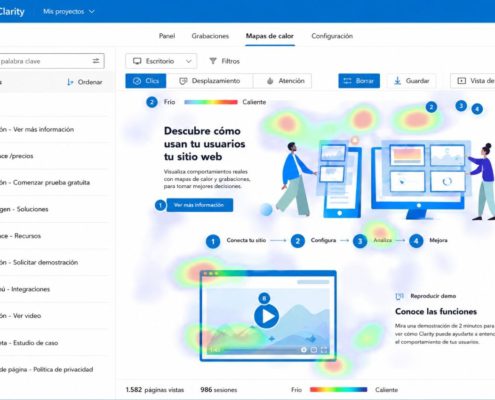Play the demo video
Viewport: 495px width, 400px height.
click(x=266, y=316)
